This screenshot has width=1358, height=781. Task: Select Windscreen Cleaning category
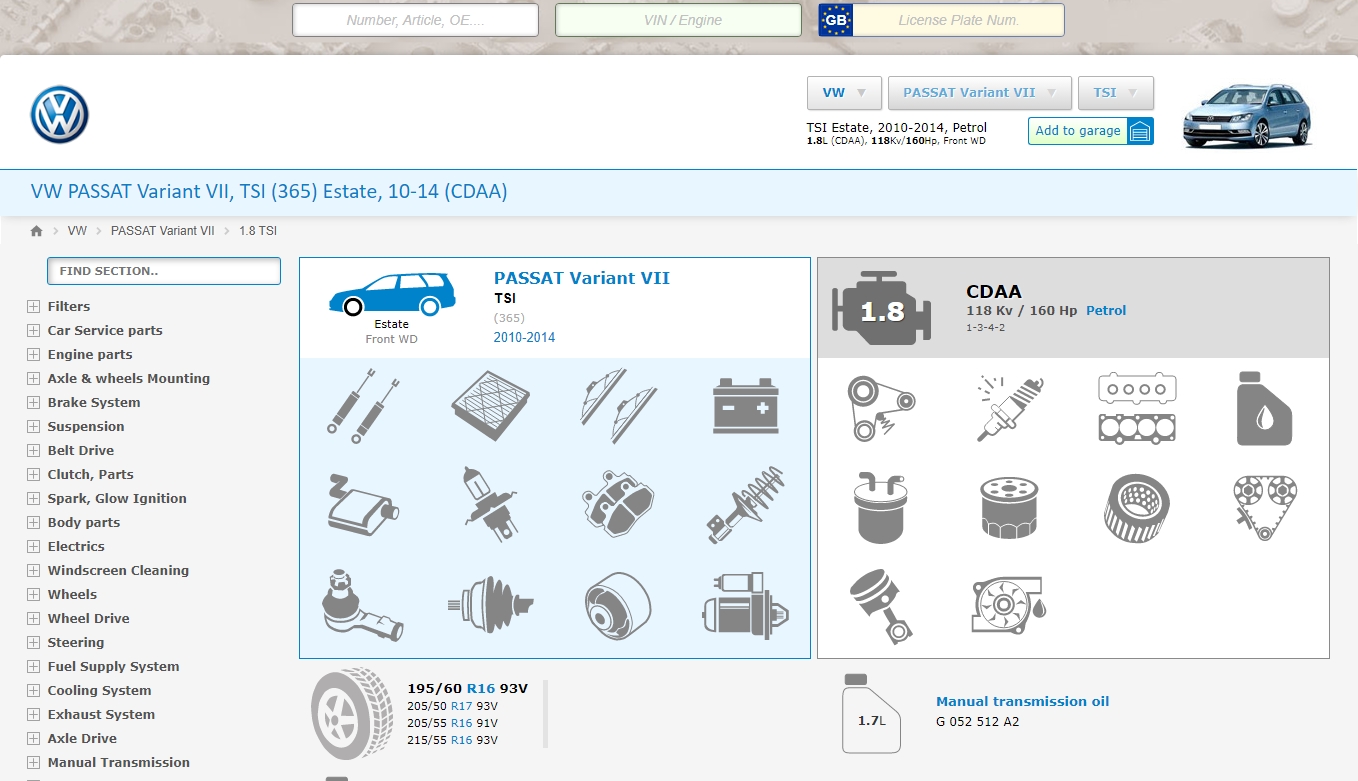[x=118, y=571]
